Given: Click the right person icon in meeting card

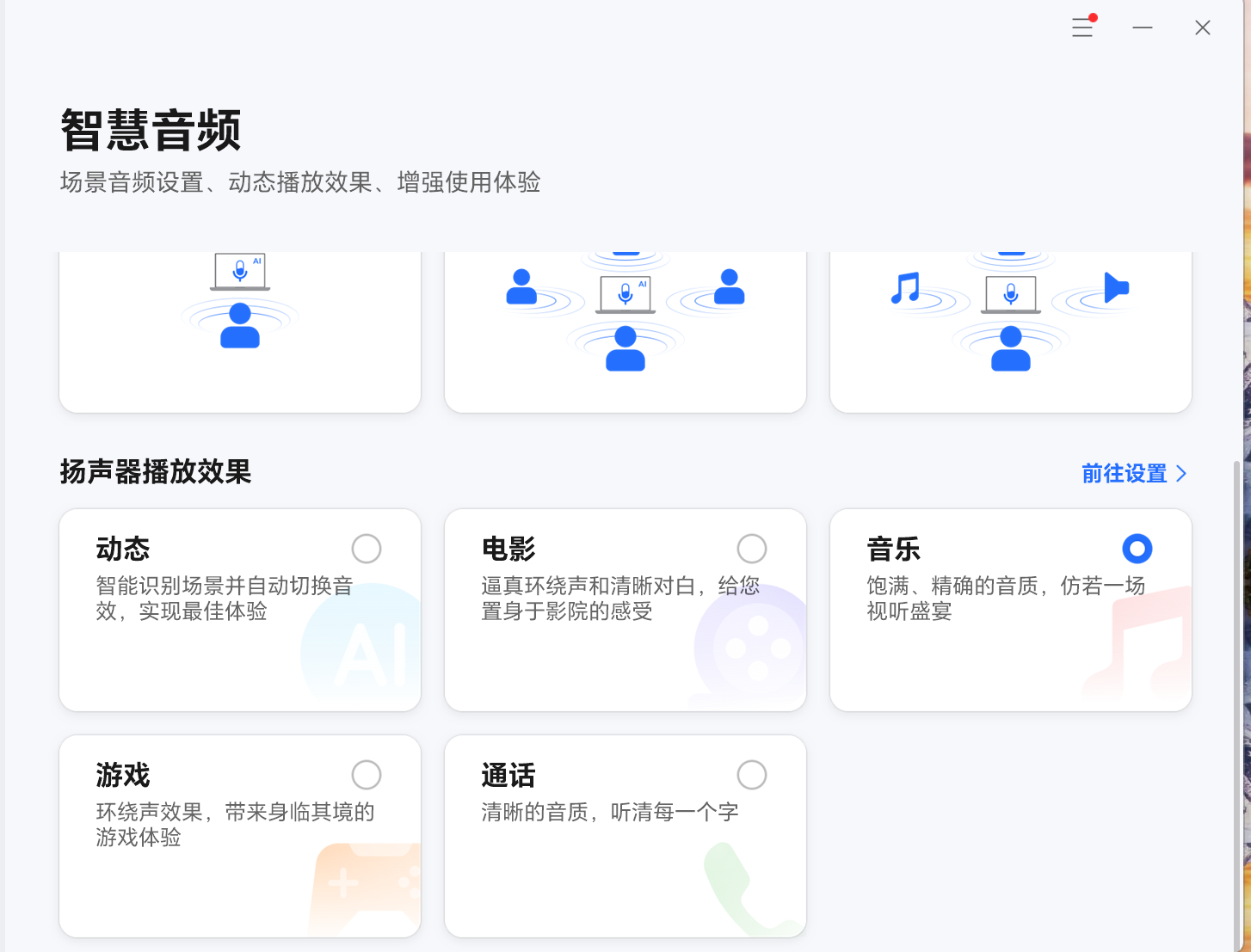Looking at the screenshot, I should 730,287.
